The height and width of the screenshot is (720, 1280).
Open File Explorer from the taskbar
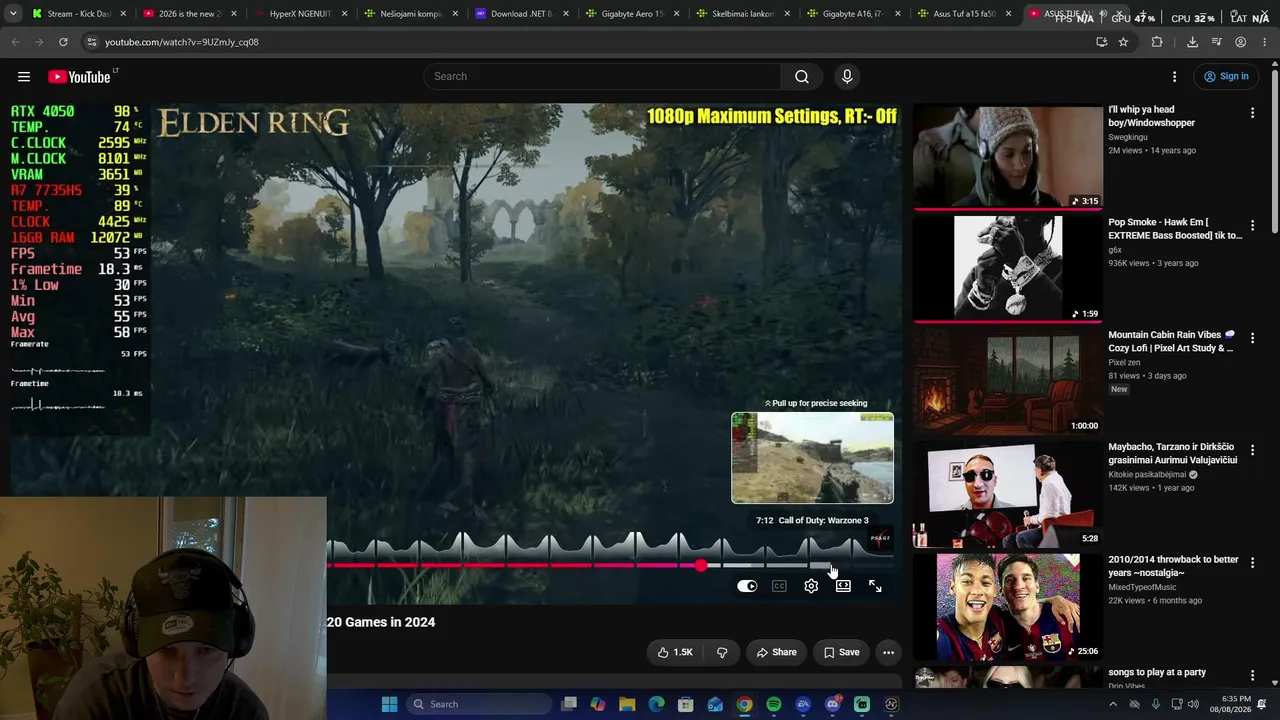point(627,704)
